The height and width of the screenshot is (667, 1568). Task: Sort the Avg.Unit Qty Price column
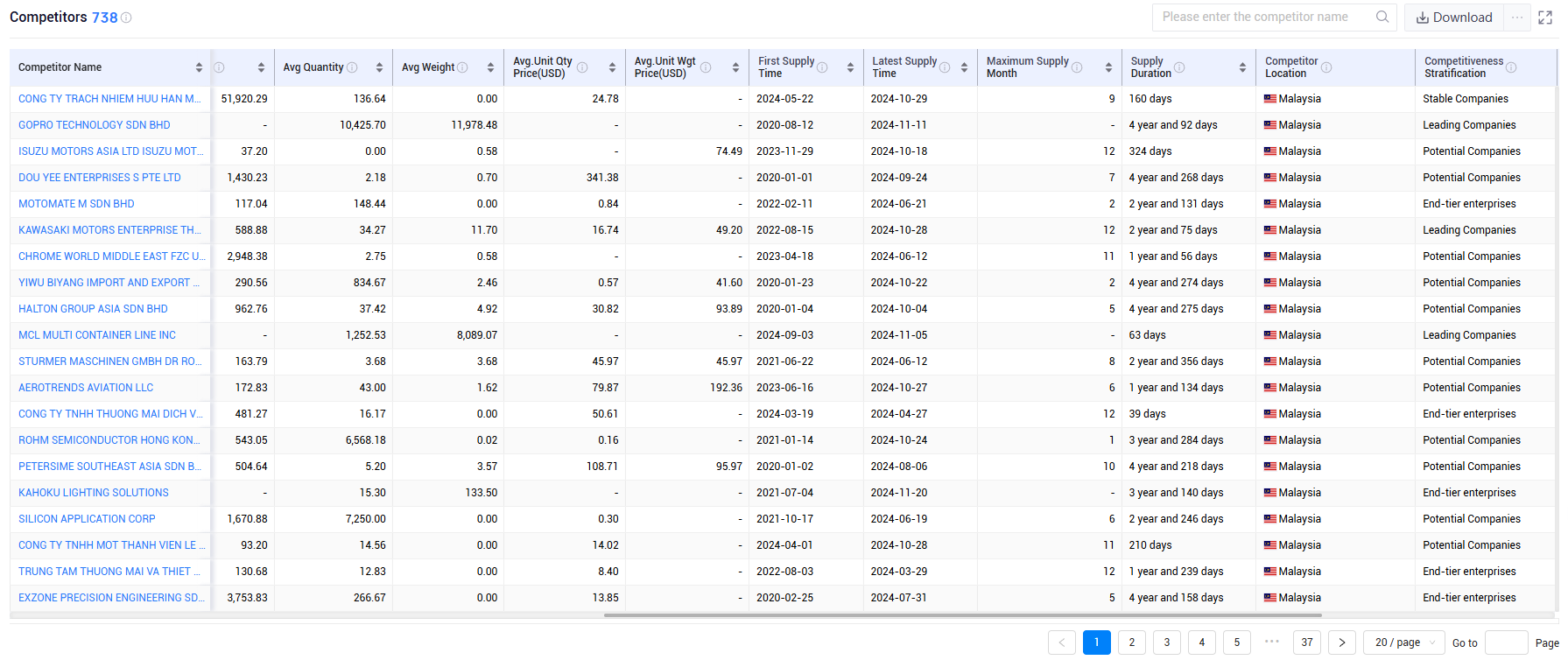tap(612, 67)
